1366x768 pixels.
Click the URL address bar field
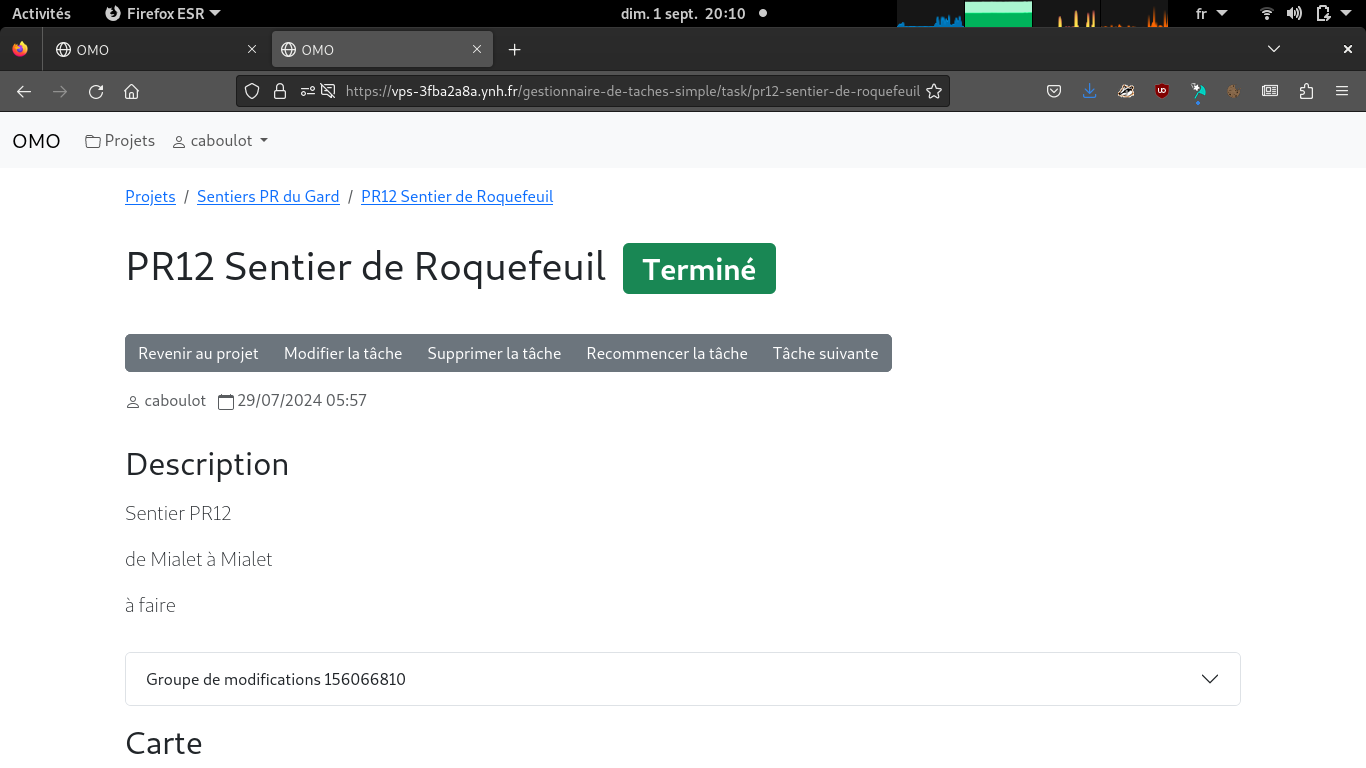coord(630,91)
